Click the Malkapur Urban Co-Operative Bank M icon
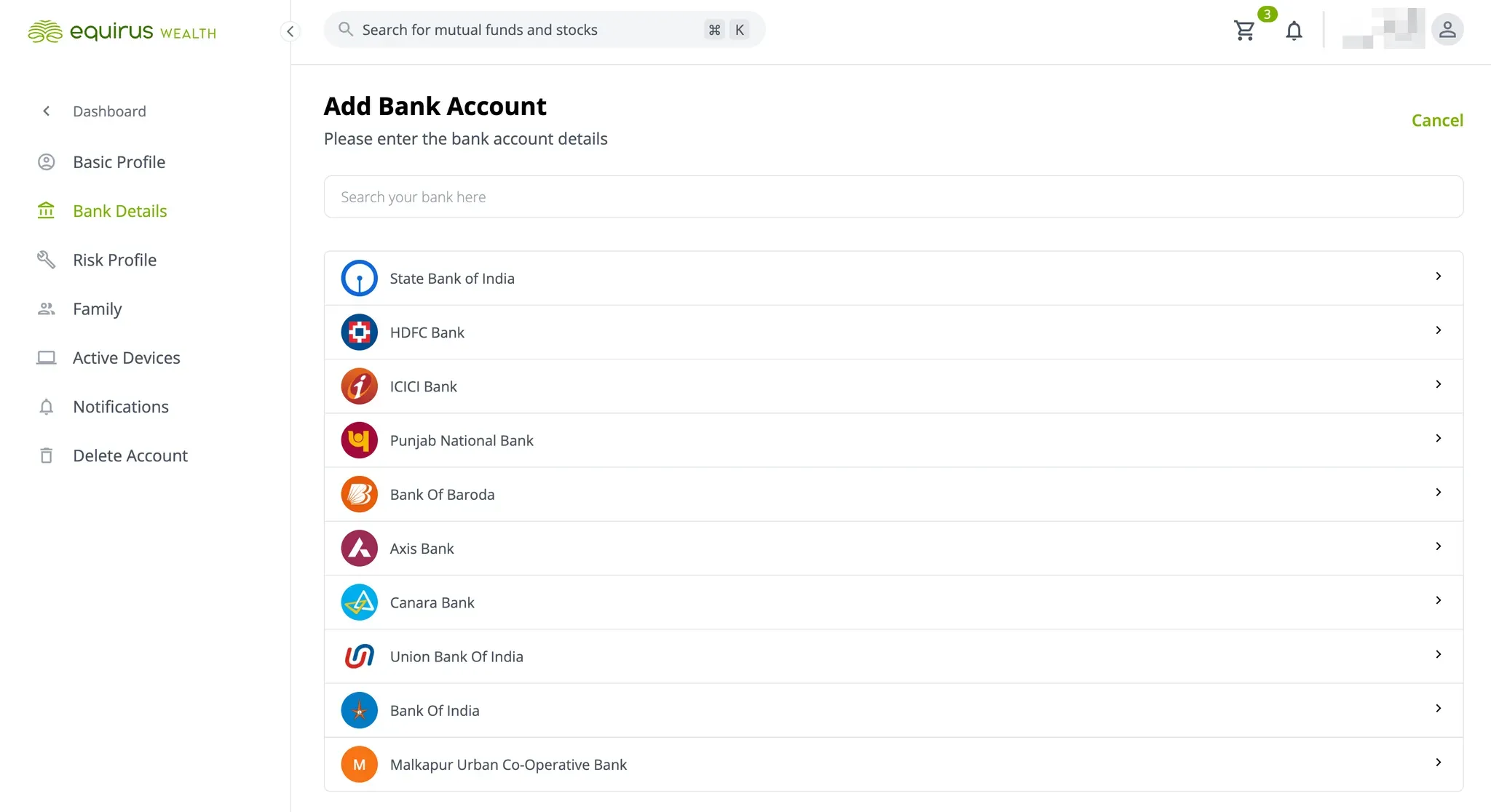The width and height of the screenshot is (1491, 812). (x=360, y=764)
